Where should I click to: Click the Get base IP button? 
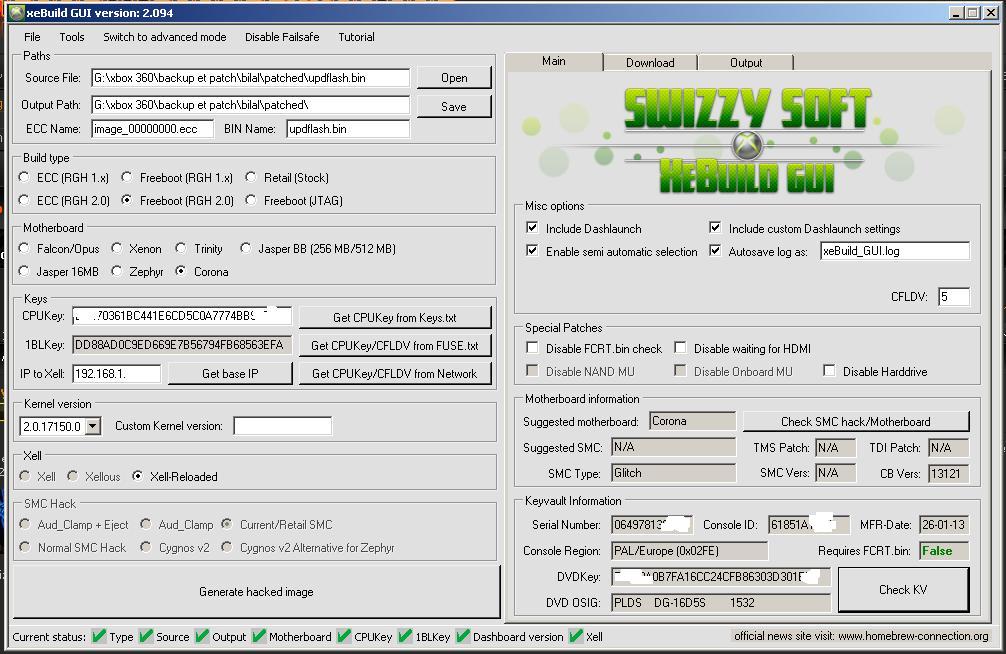click(230, 374)
